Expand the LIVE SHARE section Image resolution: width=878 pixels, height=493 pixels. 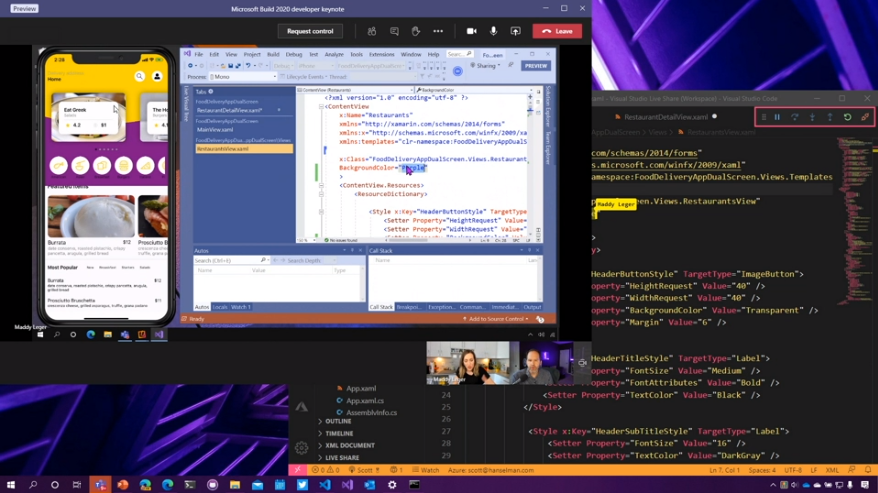coord(342,458)
